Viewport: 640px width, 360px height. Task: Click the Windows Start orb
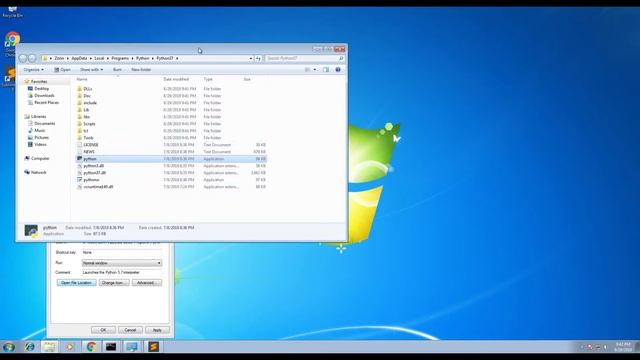pos(9,347)
